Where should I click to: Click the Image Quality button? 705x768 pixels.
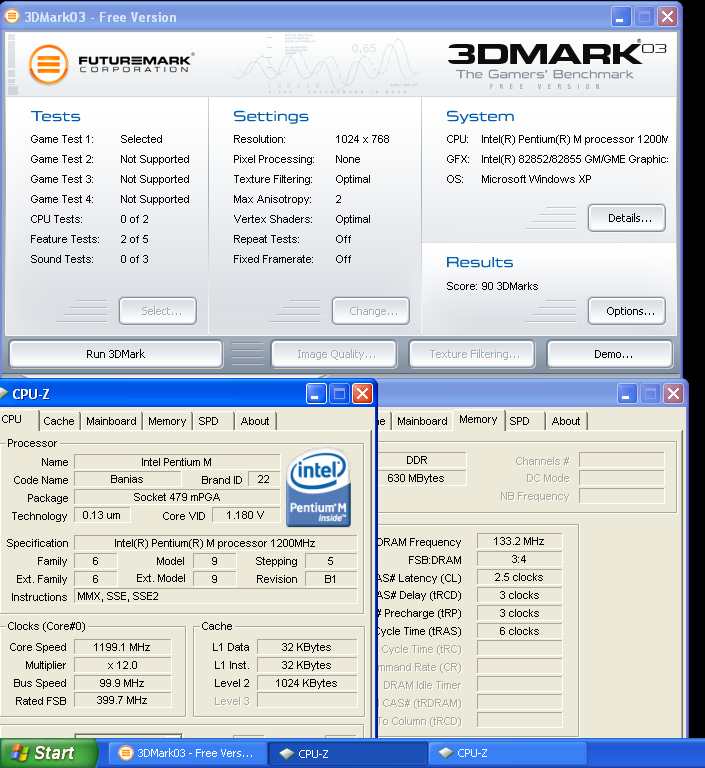[334, 354]
